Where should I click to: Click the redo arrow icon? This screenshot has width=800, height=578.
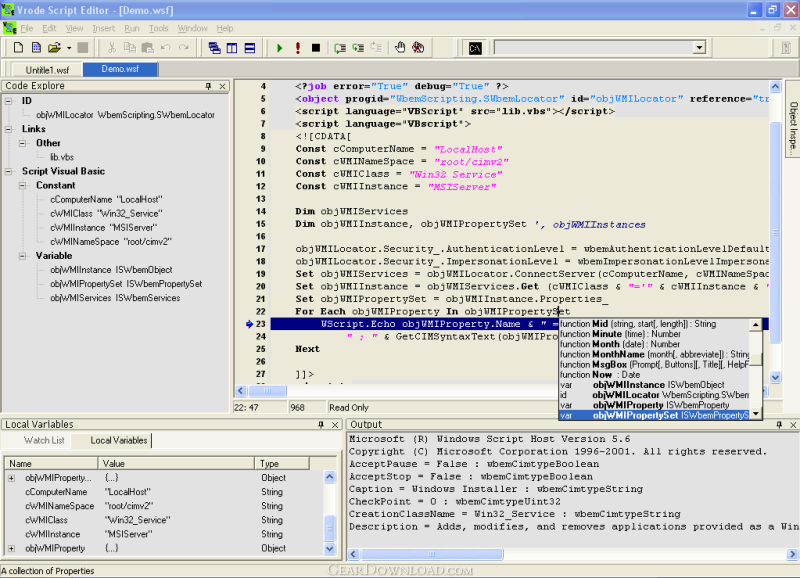[184, 48]
